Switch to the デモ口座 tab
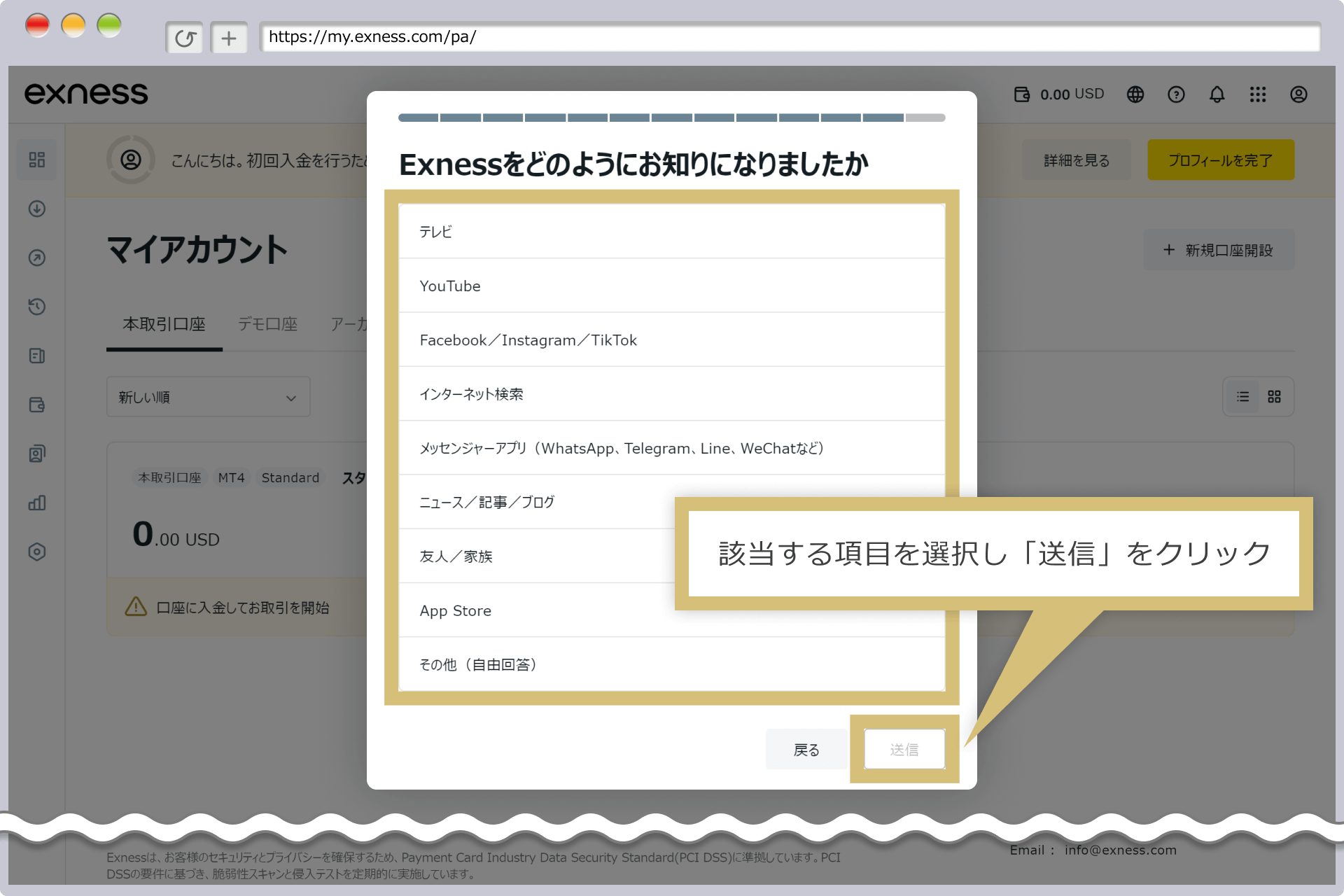 268,324
